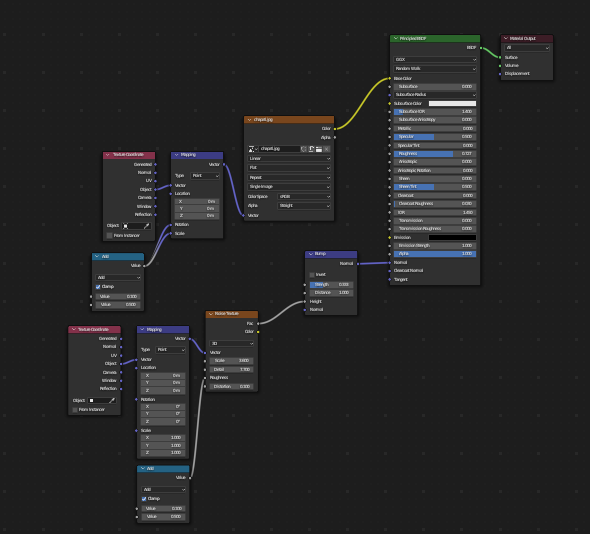
Task: Open the Random Walk subsurface method dropdown
Action: [435, 69]
